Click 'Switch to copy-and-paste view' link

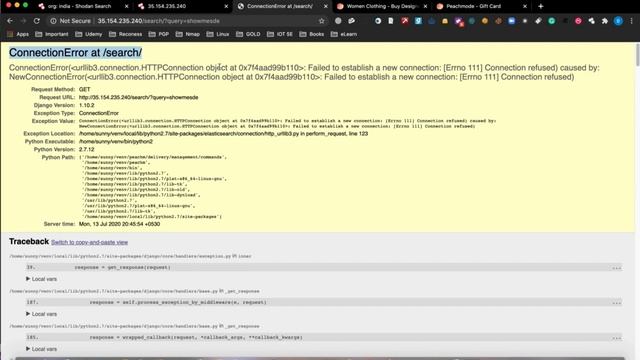pyautogui.click(x=89, y=242)
